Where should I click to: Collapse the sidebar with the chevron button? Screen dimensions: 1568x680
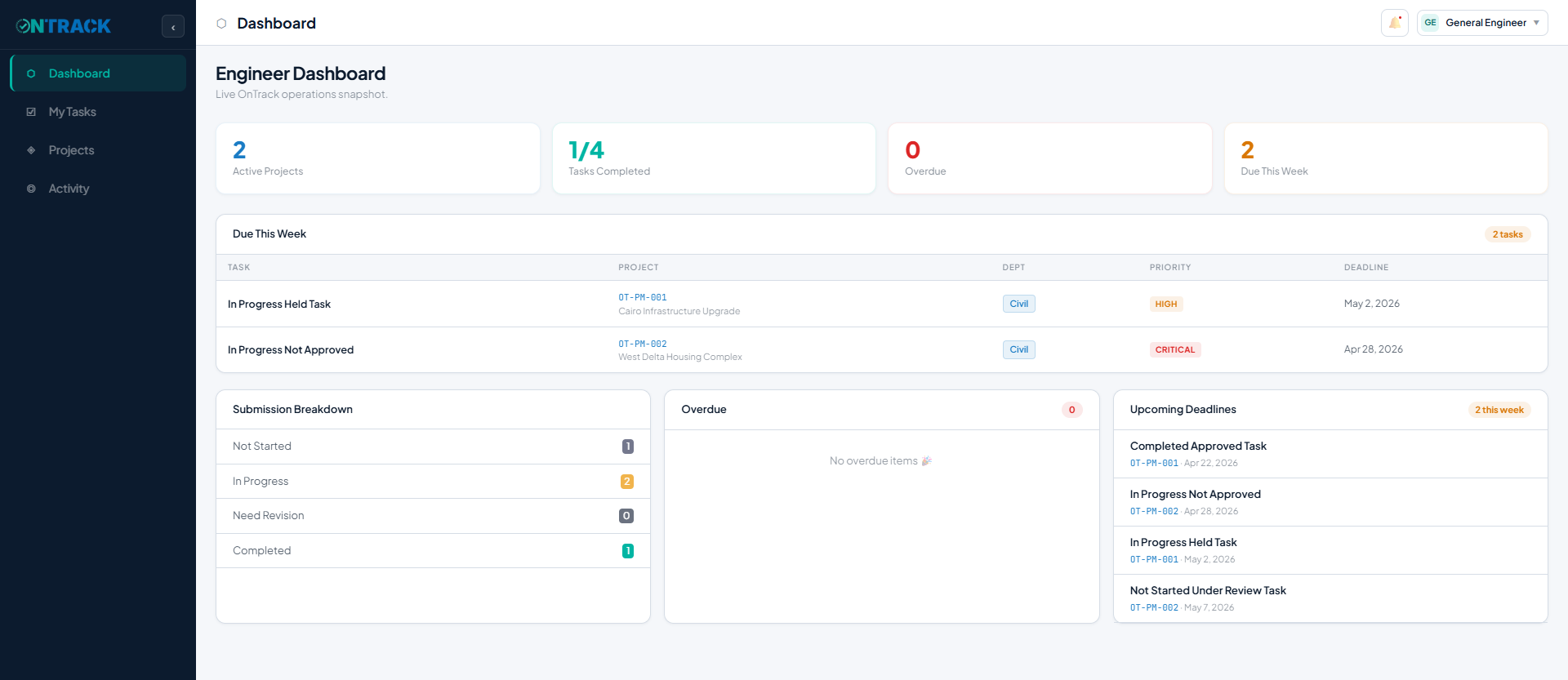173,27
